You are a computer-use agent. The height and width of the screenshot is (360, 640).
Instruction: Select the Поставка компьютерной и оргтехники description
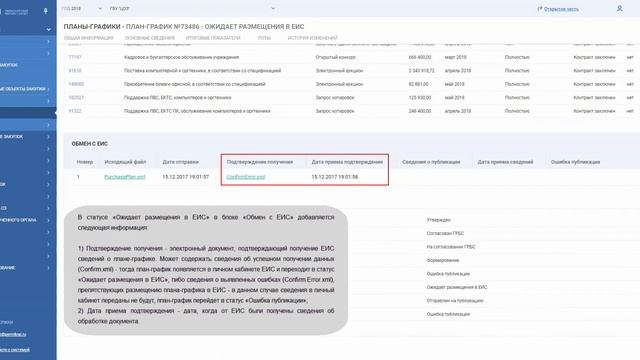pos(202,71)
